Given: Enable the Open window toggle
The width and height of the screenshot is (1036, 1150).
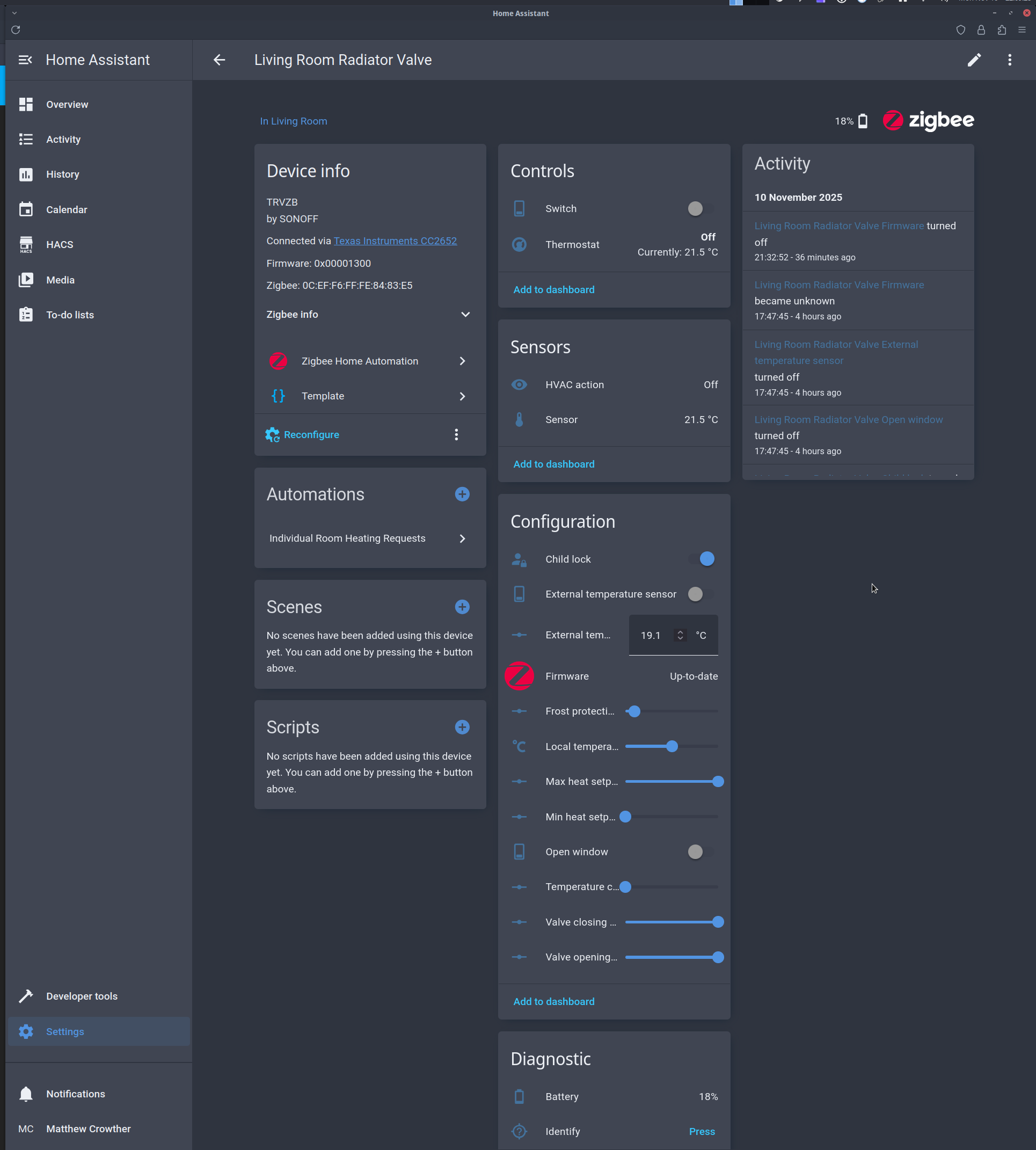Looking at the screenshot, I should click(x=700, y=851).
